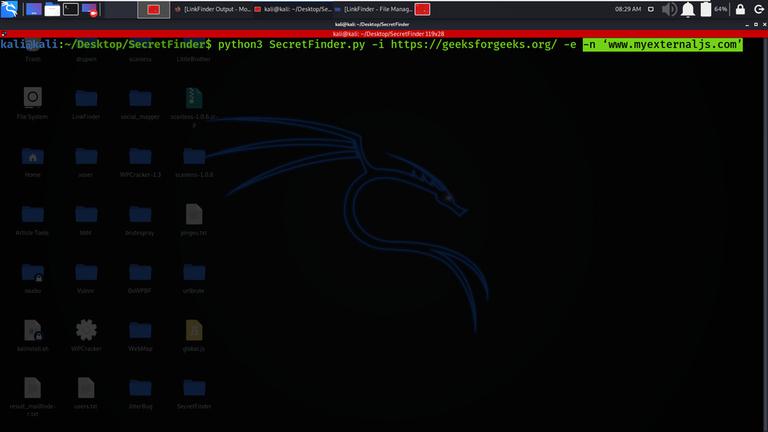Select the users.txt file on desktop

click(86, 392)
